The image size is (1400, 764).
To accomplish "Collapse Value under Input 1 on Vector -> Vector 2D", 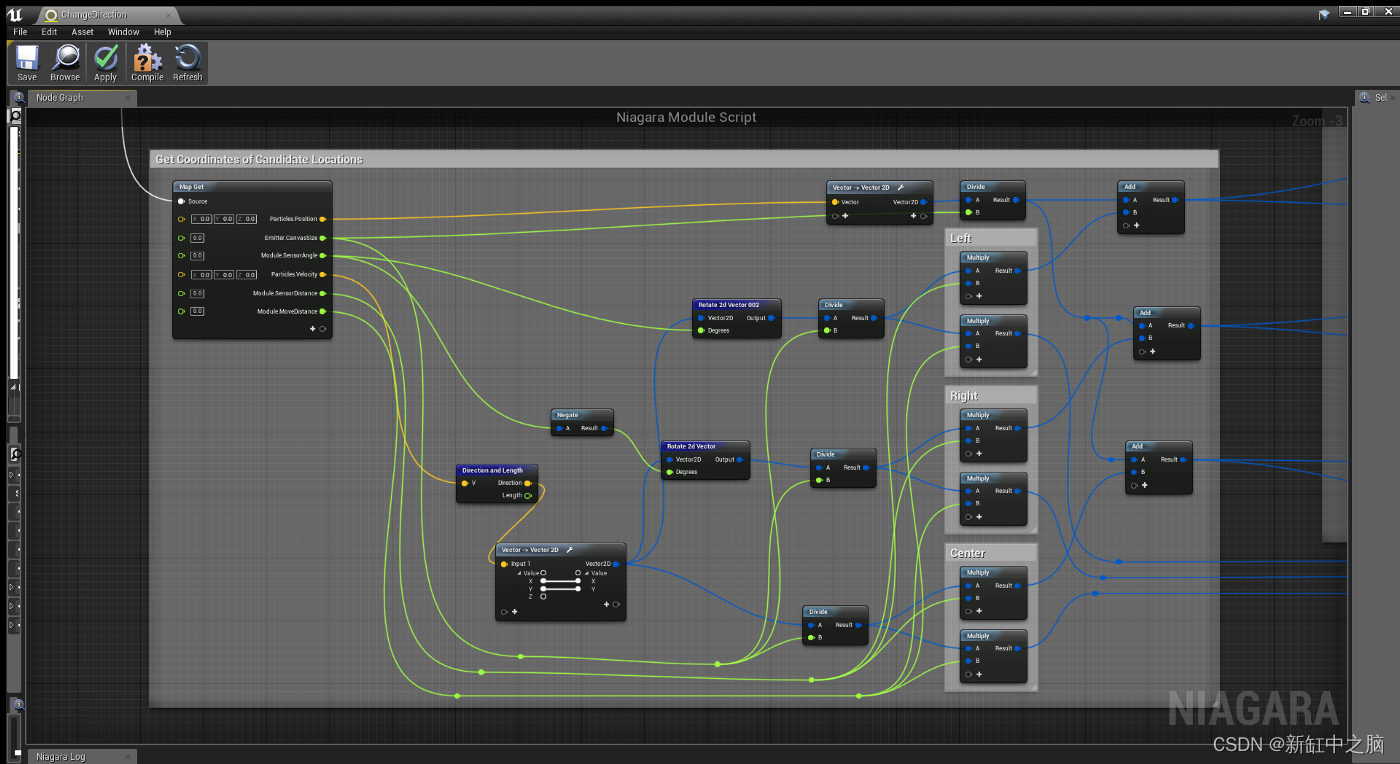I will point(519,573).
